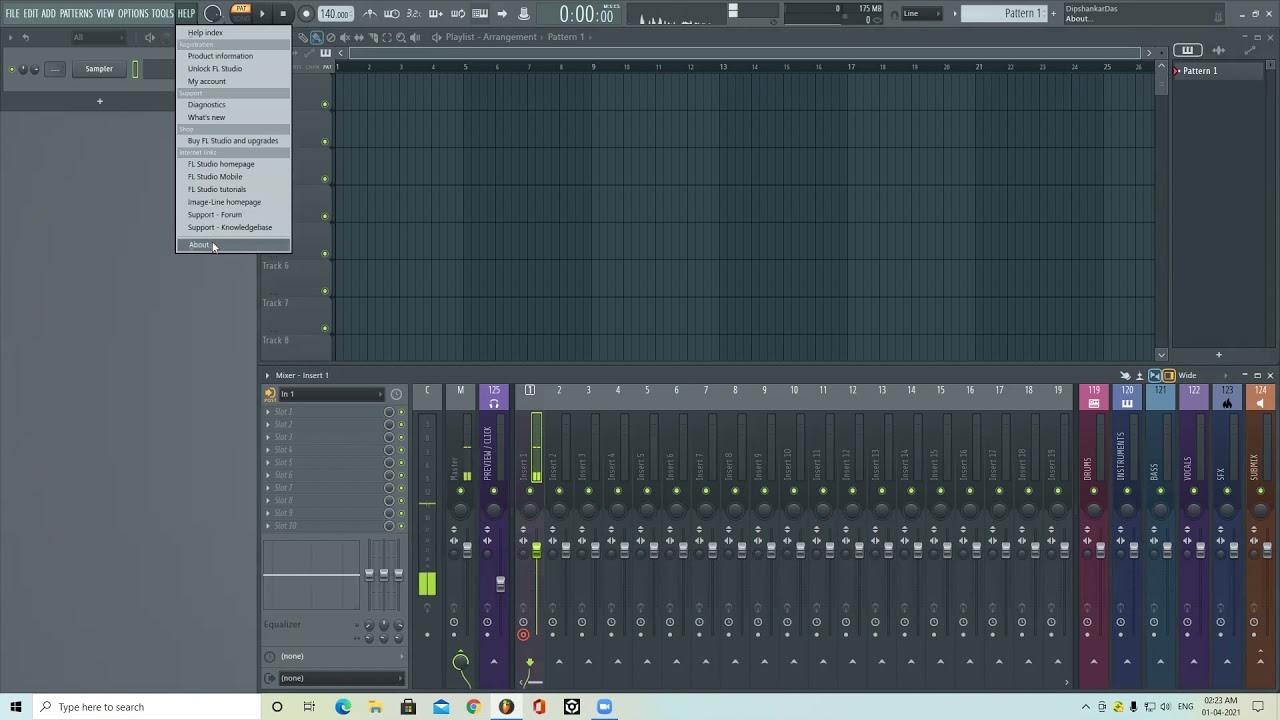Open the FILE menu
This screenshot has width=1280, height=720.
pyautogui.click(x=12, y=13)
